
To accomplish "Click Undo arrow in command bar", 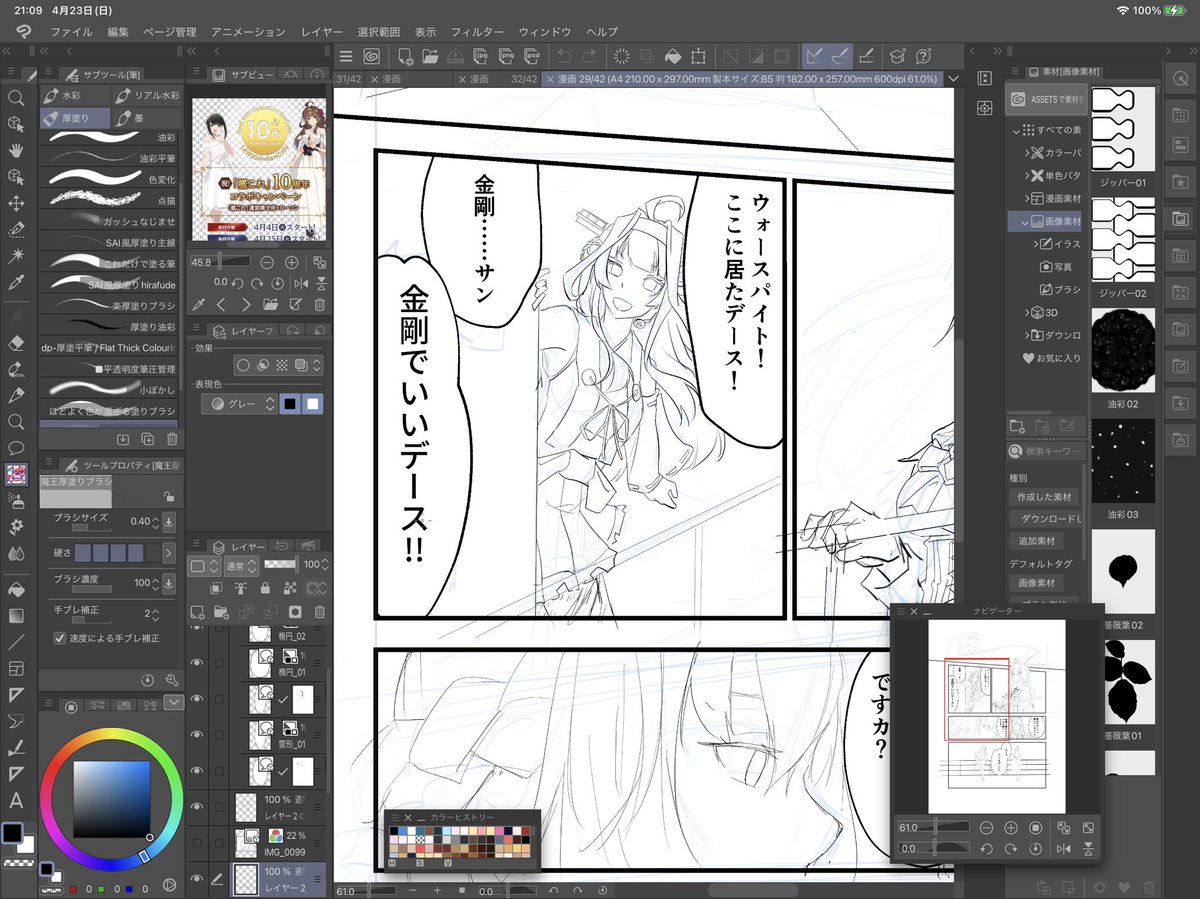I will (x=565, y=56).
